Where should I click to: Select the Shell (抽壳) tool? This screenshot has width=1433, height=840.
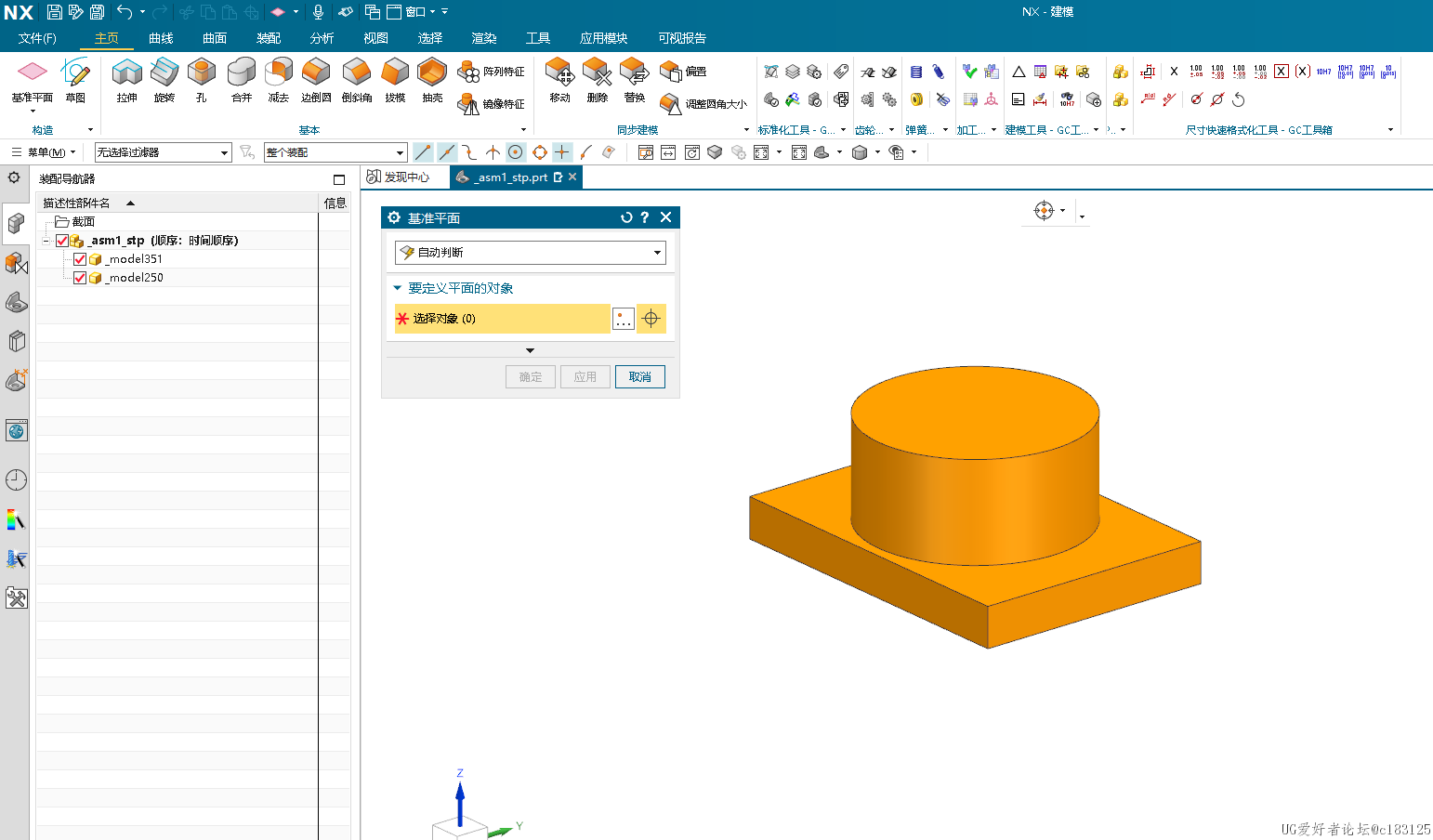point(432,81)
